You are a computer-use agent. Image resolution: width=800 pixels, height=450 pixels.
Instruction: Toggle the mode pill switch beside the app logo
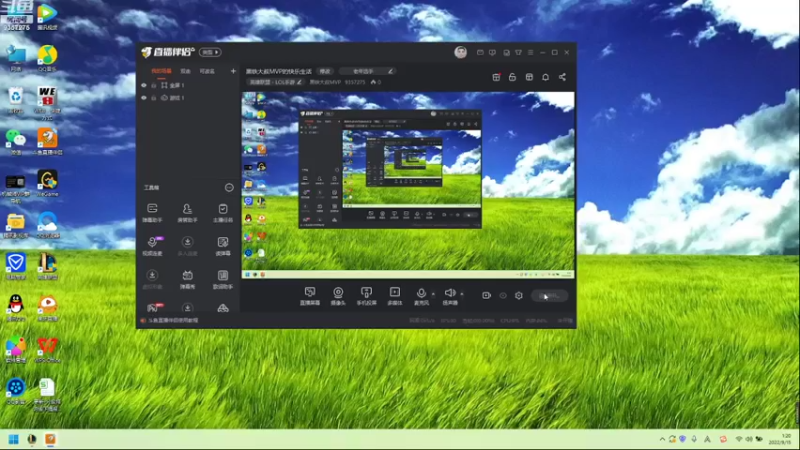(x=210, y=52)
